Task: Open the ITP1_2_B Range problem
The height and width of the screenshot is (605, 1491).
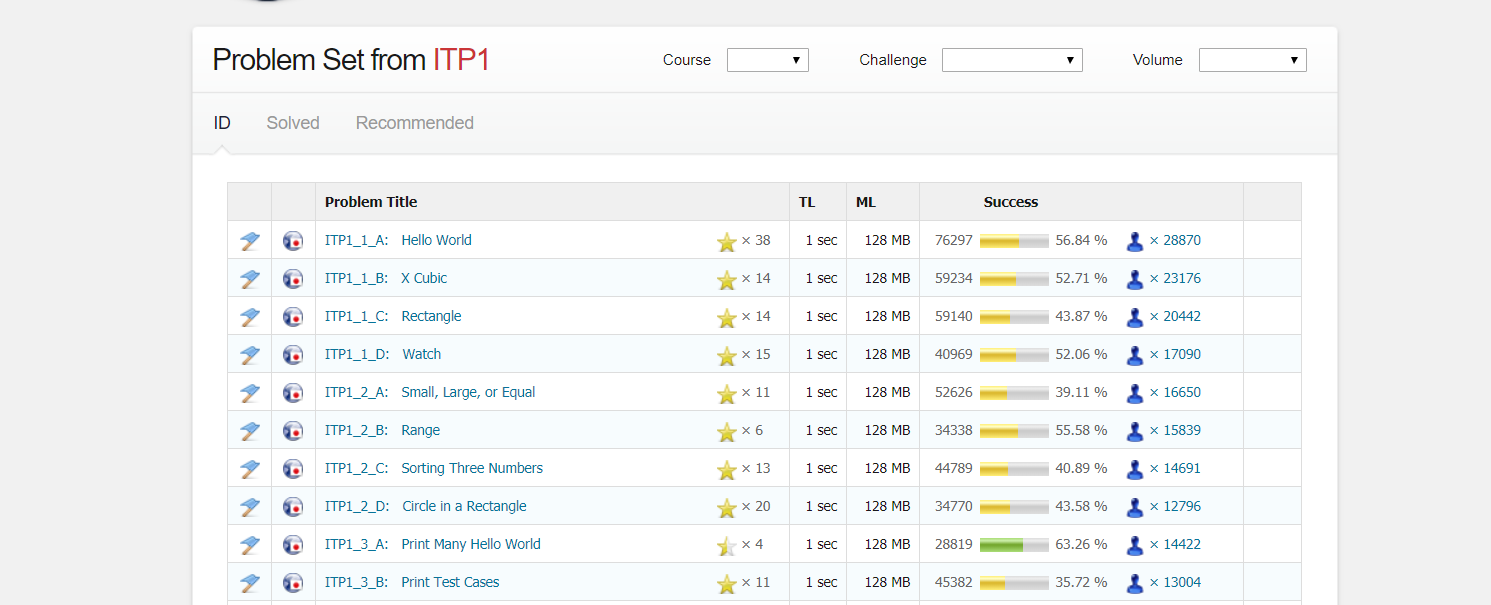Action: click(x=382, y=430)
